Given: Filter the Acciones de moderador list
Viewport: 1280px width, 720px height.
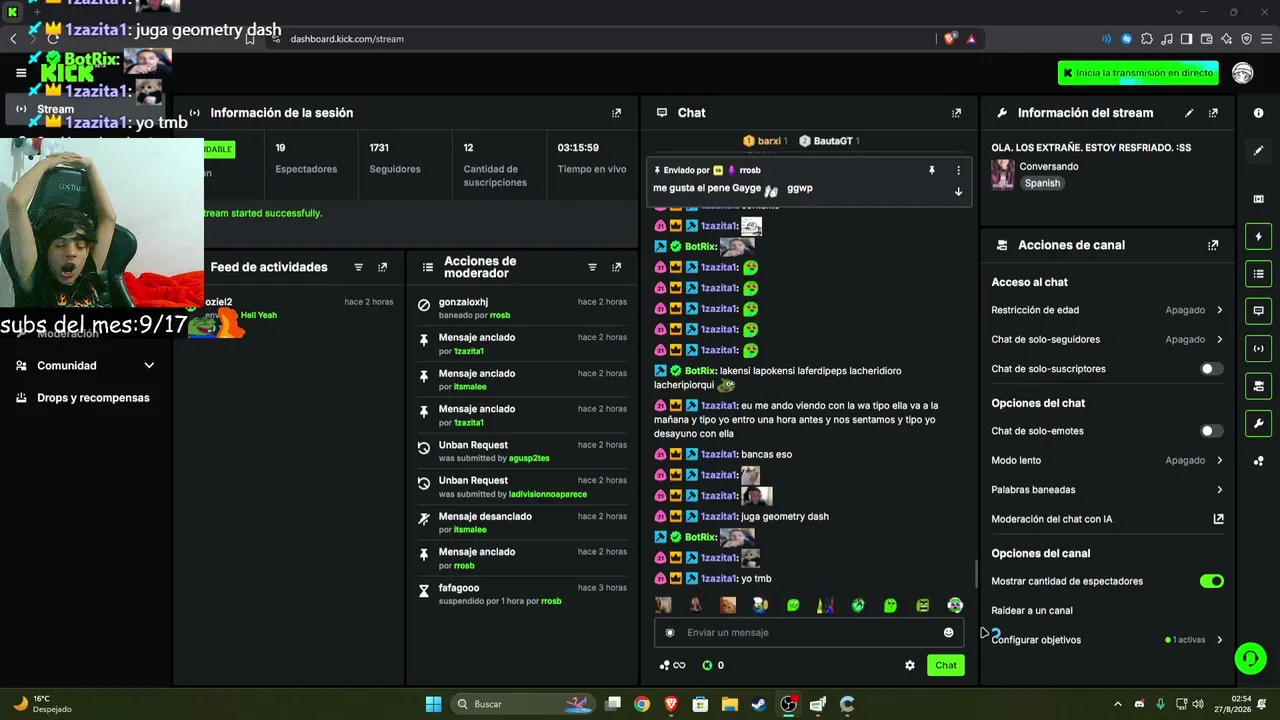Looking at the screenshot, I should click(592, 267).
